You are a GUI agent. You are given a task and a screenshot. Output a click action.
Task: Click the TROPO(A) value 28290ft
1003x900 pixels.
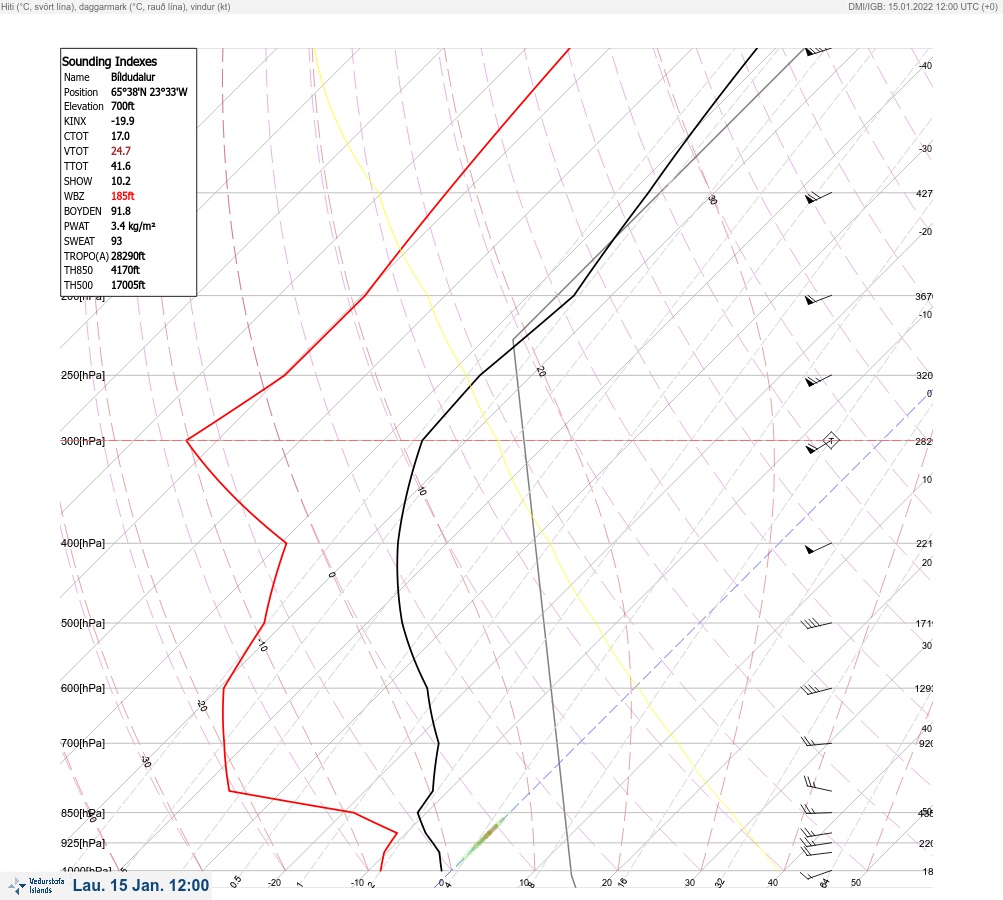pyautogui.click(x=128, y=256)
